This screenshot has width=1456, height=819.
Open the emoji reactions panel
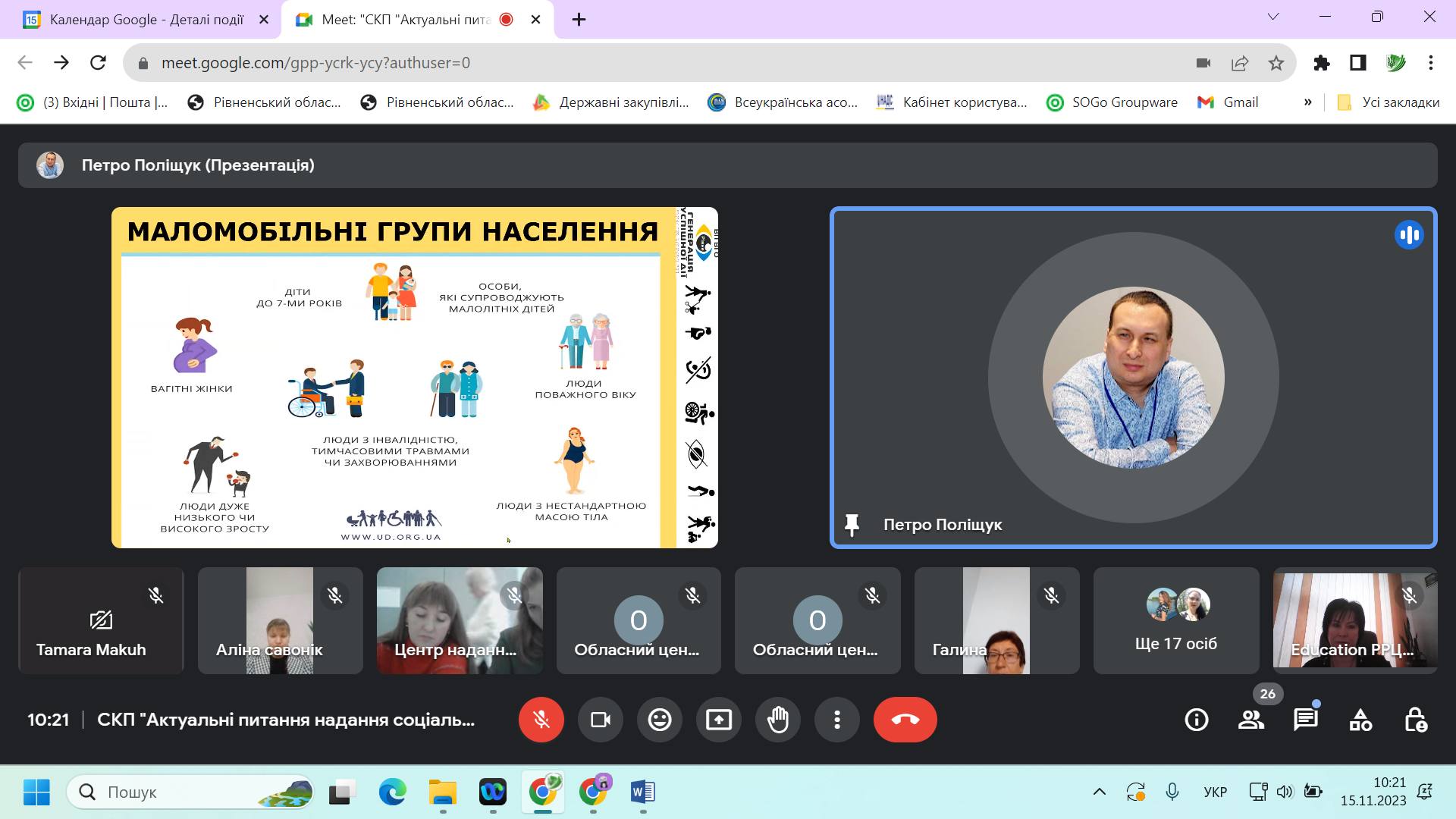[659, 720]
